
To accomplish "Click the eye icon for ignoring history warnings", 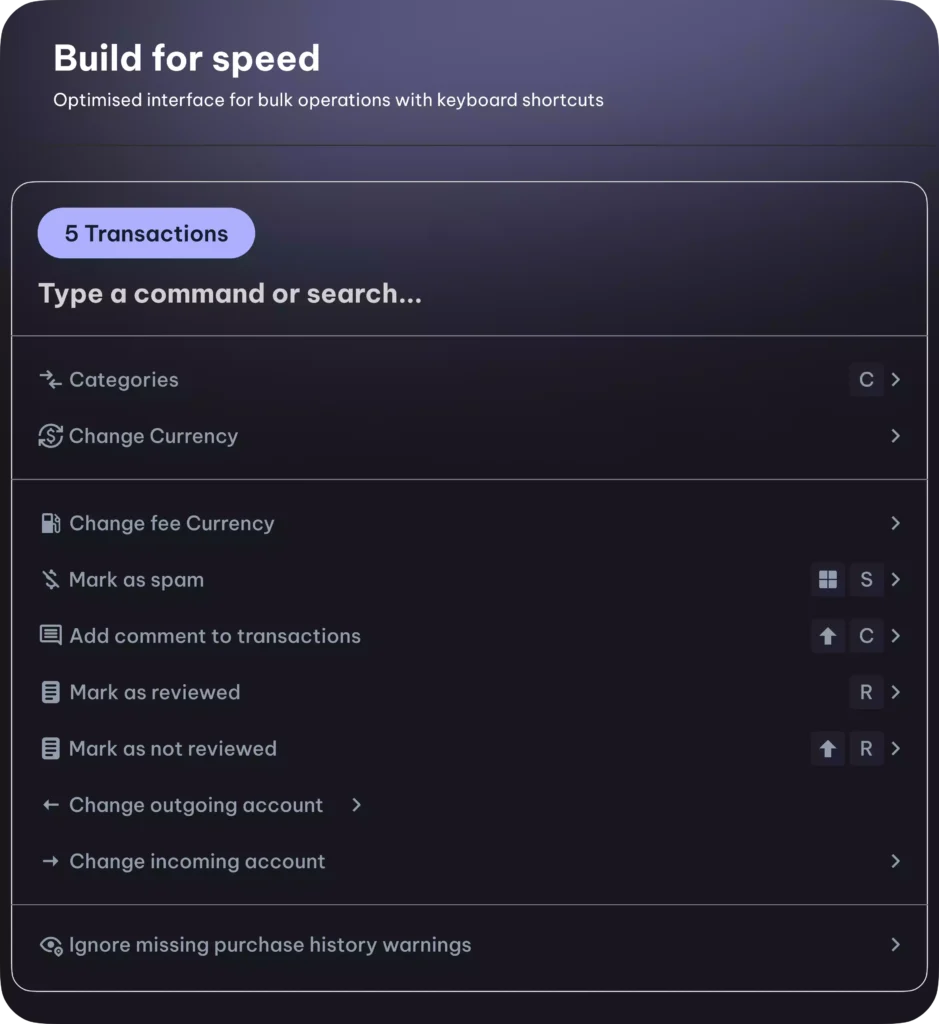I will point(51,946).
